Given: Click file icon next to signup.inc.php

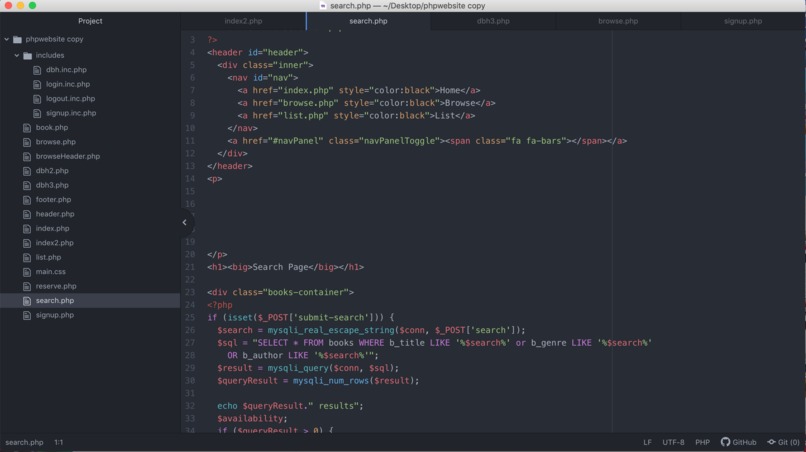Looking at the screenshot, I should pyautogui.click(x=37, y=113).
